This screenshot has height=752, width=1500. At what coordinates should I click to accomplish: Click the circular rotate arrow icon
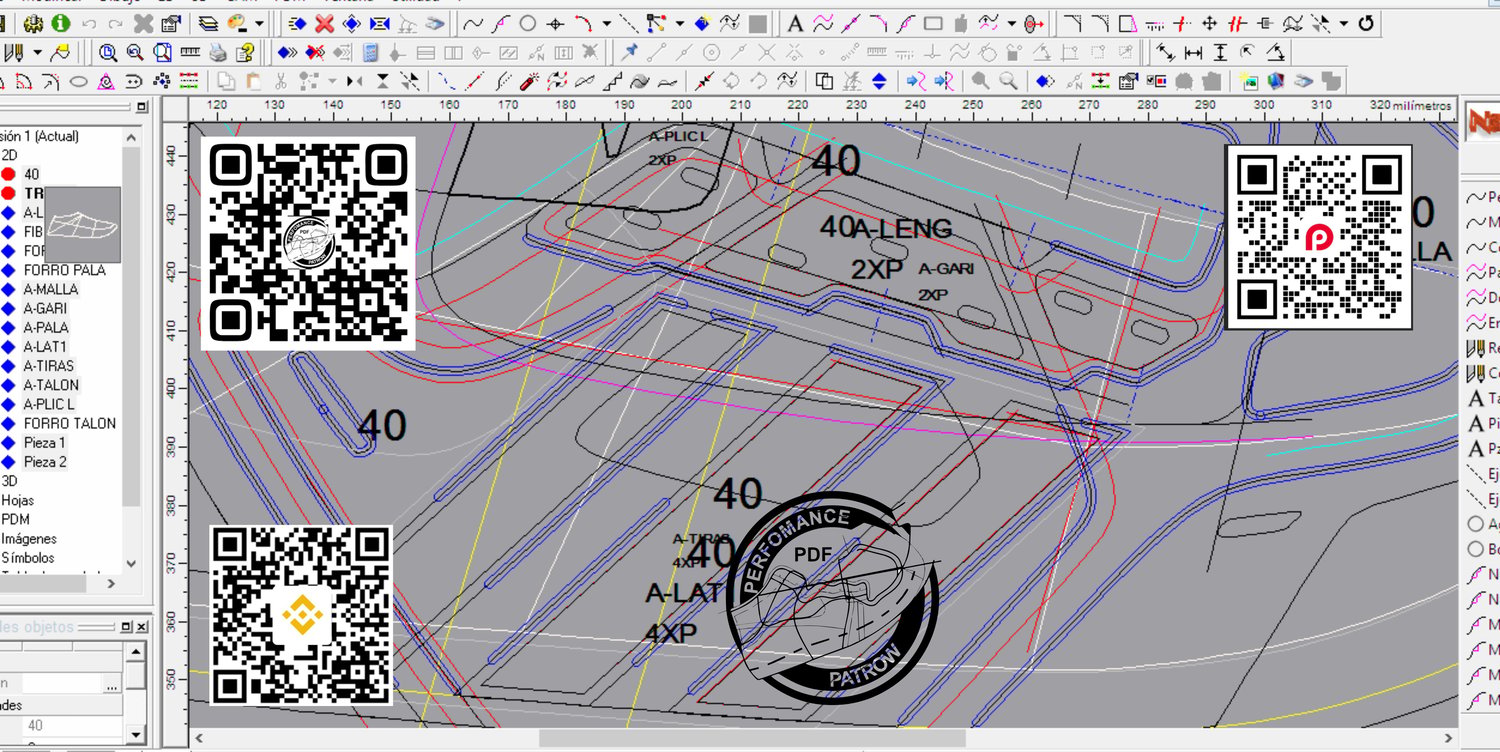(x=1366, y=23)
